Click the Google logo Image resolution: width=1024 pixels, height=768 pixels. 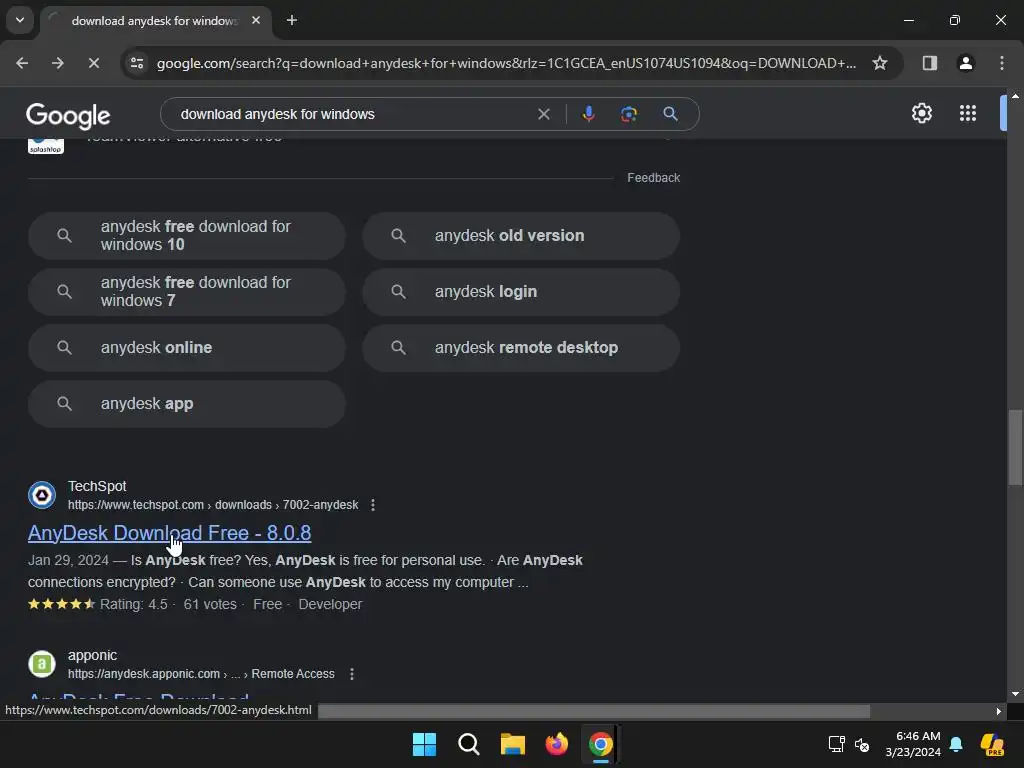(68, 116)
